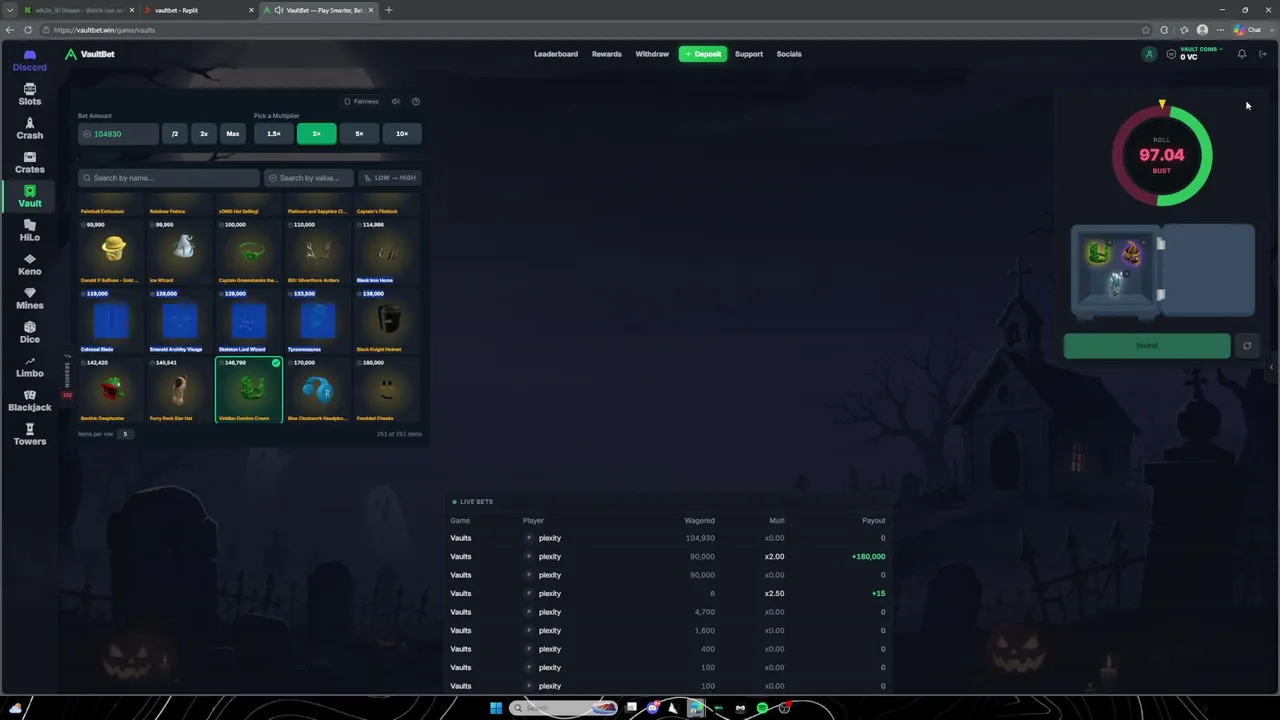Choose the 5× multiplier
Image resolution: width=1280 pixels, height=720 pixels.
(359, 133)
